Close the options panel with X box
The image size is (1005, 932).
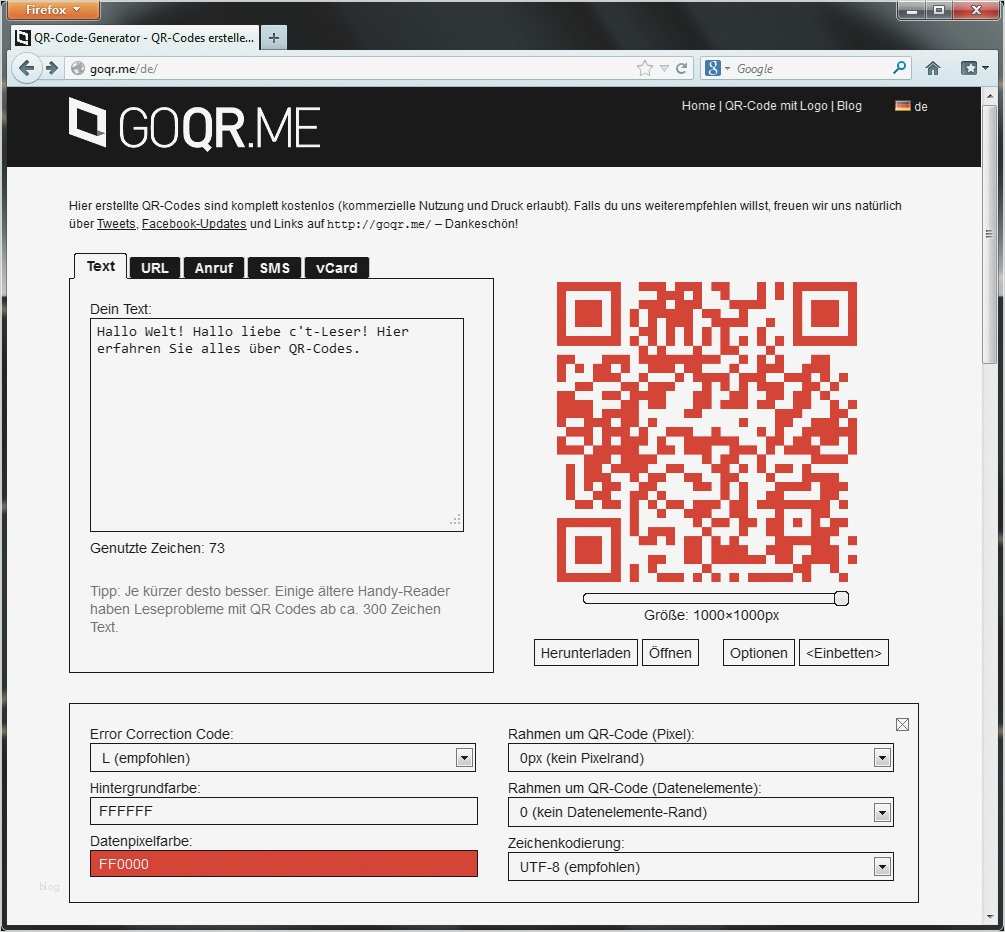(902, 724)
